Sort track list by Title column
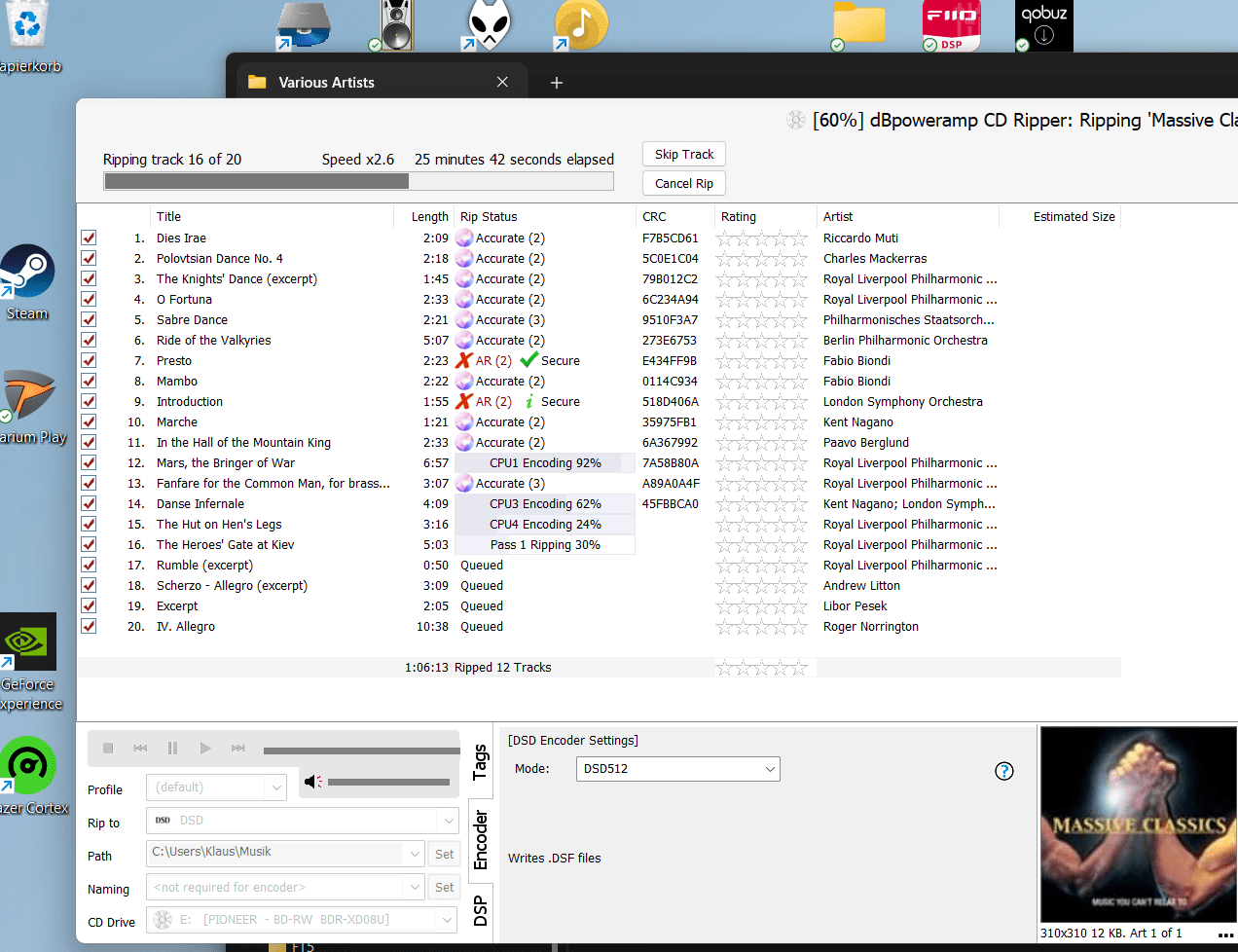 273,216
